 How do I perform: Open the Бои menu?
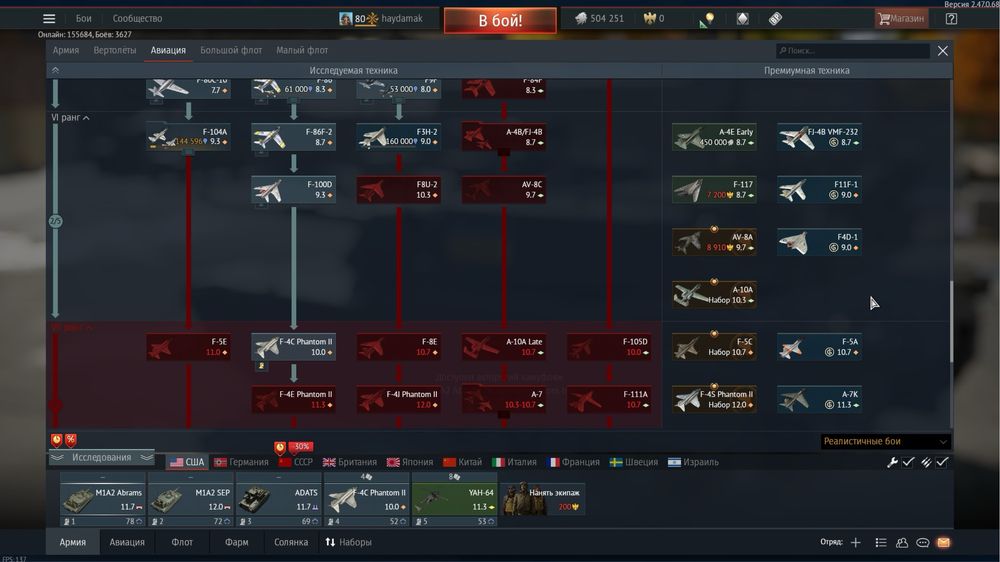(x=84, y=18)
